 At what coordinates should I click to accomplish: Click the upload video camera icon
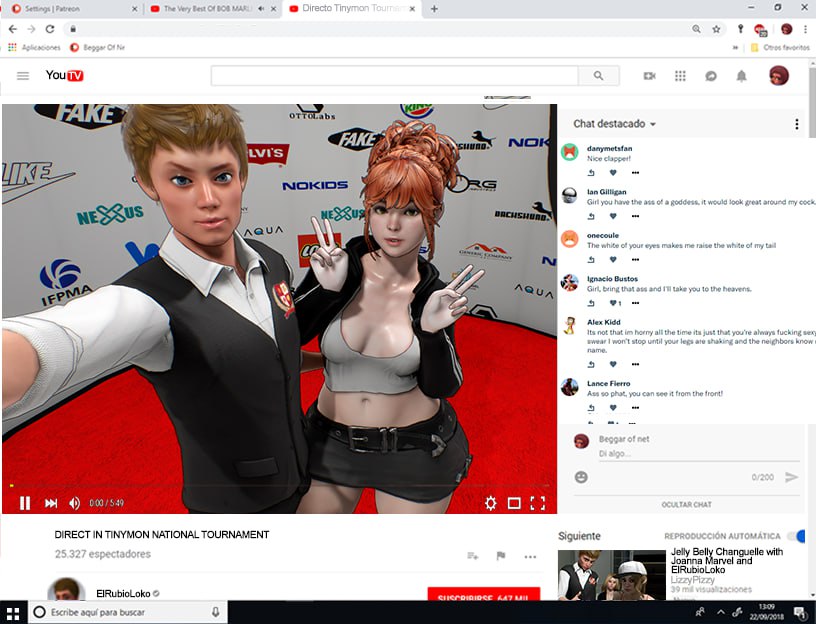click(x=649, y=76)
